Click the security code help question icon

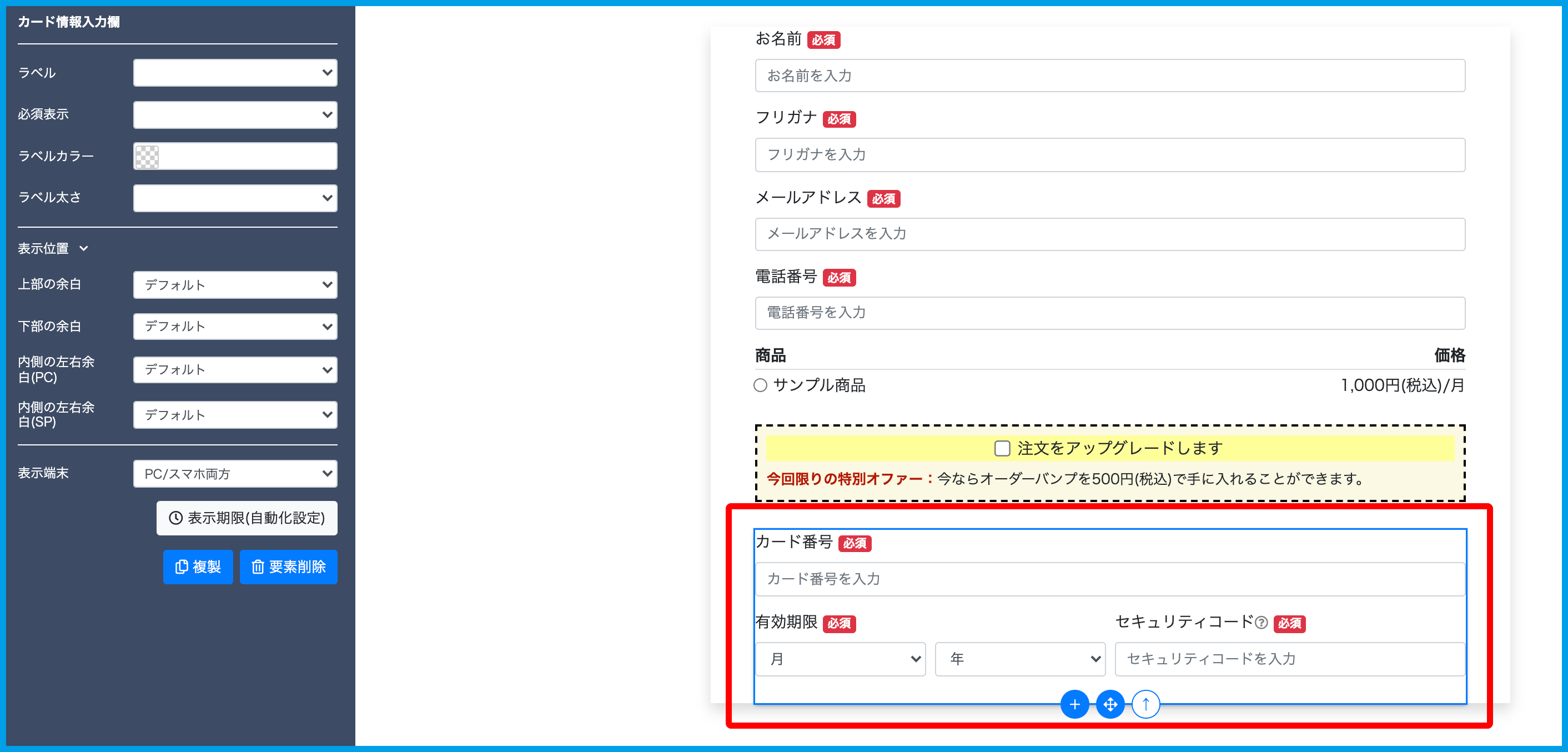coord(1261,622)
